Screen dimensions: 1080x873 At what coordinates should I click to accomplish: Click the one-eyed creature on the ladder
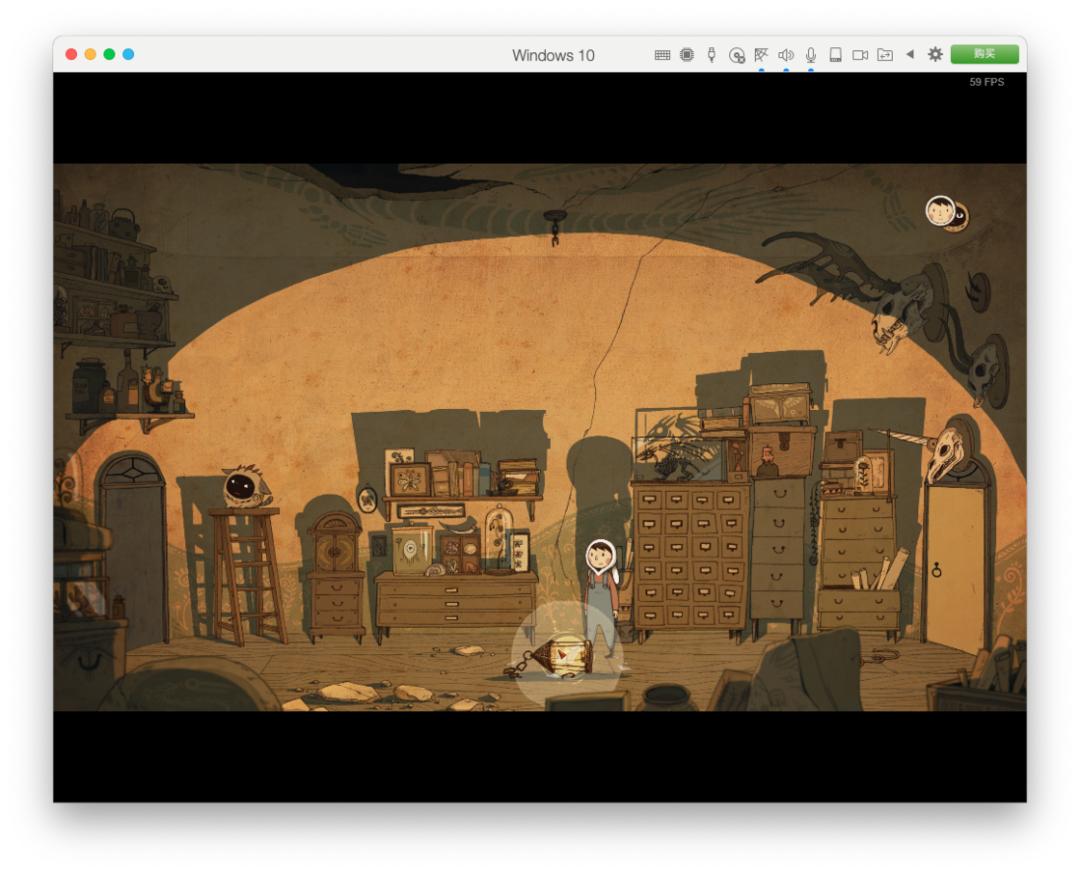(240, 487)
